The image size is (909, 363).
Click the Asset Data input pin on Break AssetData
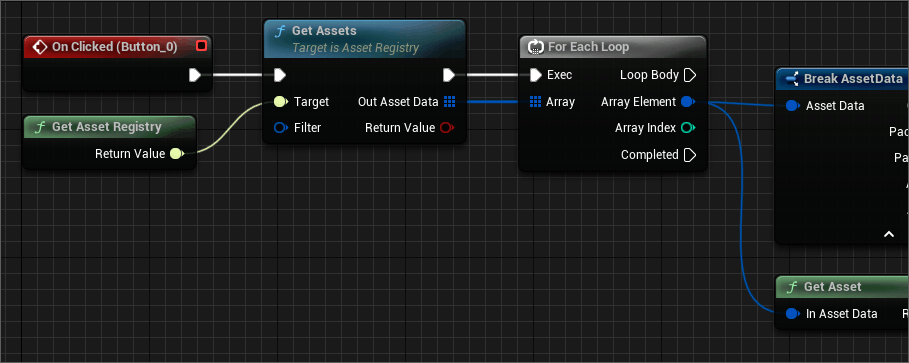pos(793,106)
